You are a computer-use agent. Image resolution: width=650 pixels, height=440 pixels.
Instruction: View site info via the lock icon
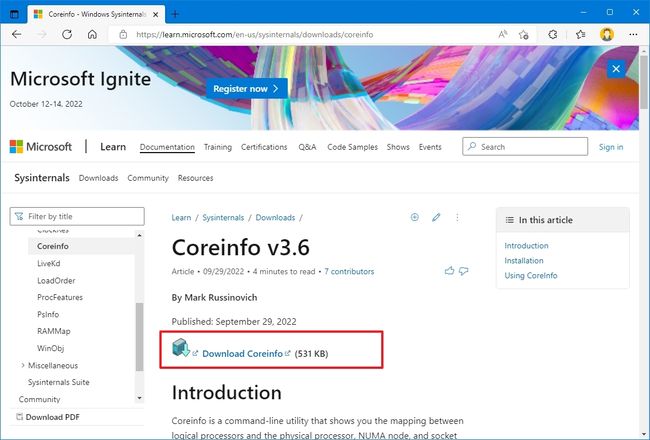pos(123,34)
